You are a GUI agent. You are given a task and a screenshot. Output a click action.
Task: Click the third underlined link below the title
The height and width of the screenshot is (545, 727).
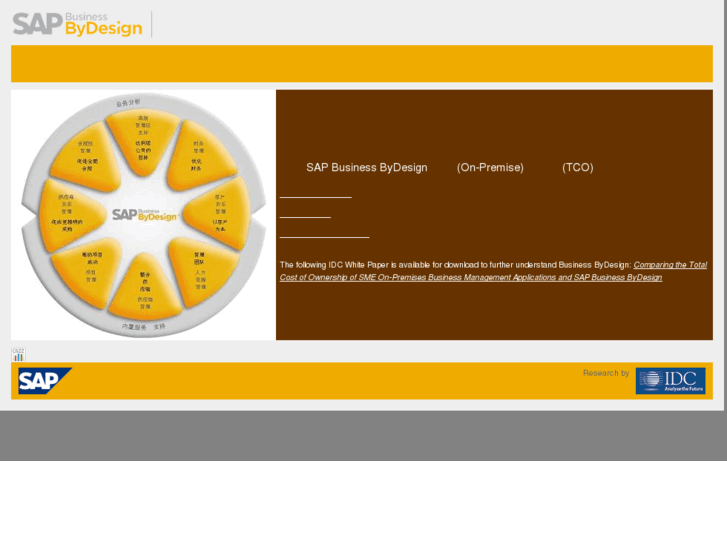click(325, 233)
